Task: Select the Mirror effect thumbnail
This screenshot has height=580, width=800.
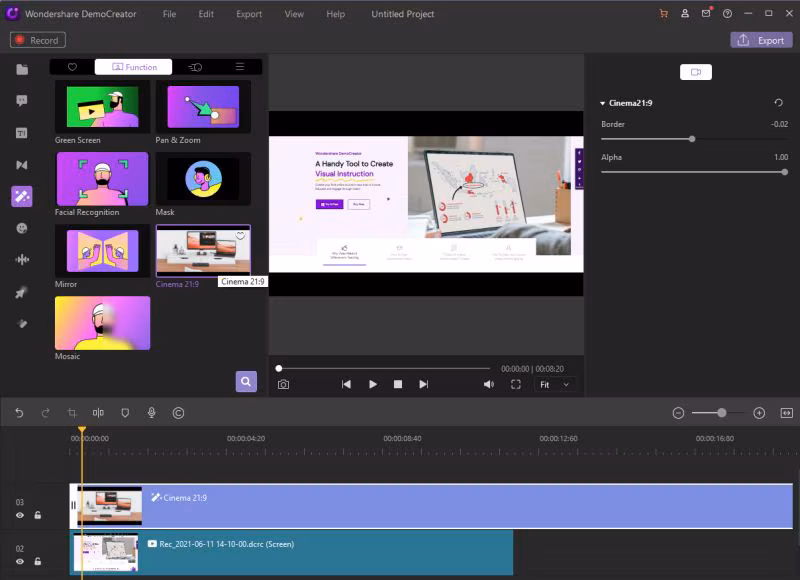Action: tap(103, 251)
